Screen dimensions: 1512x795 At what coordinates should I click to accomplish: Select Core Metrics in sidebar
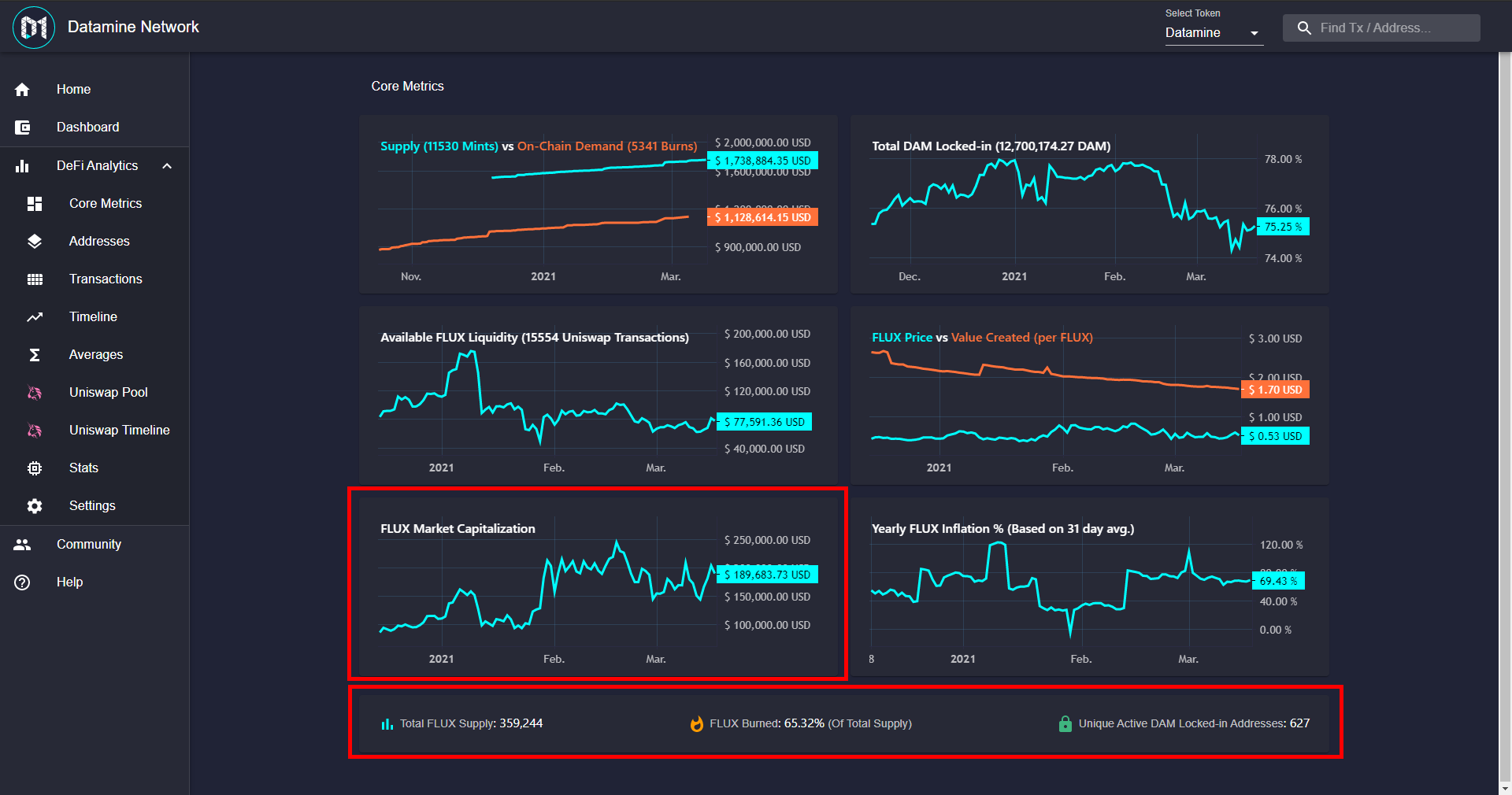(x=106, y=204)
